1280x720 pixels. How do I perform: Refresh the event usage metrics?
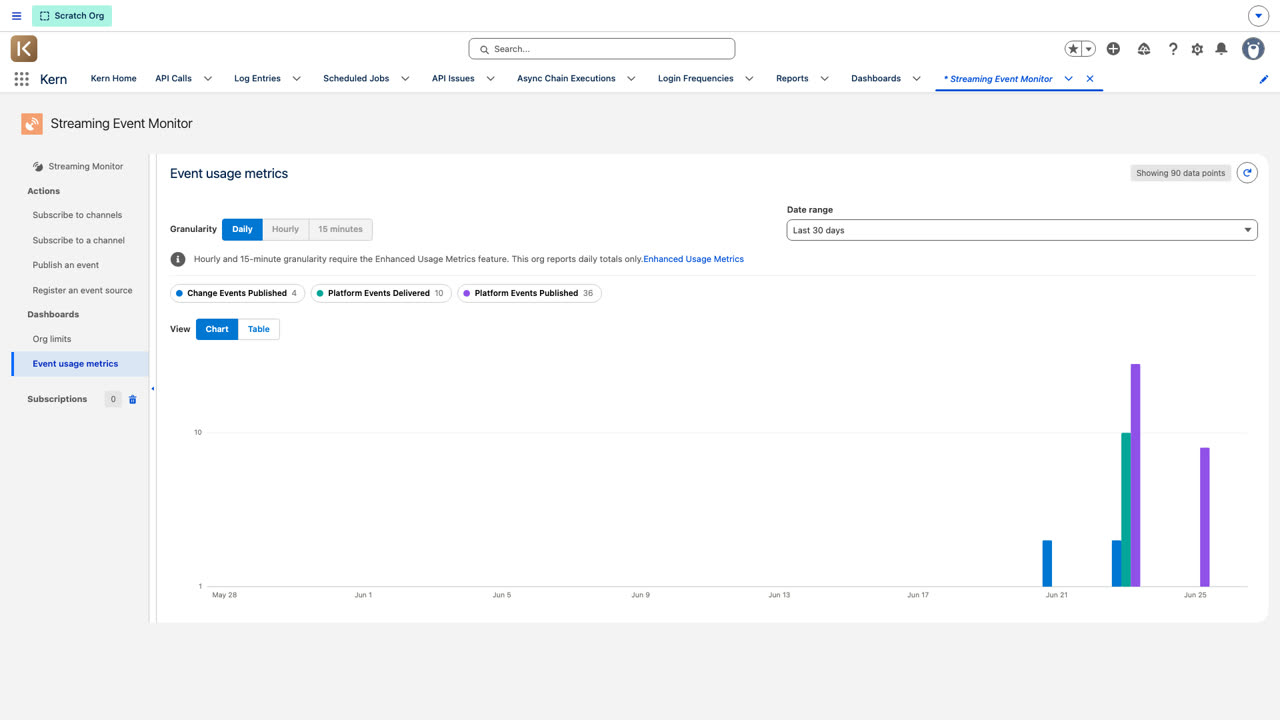pyautogui.click(x=1247, y=173)
